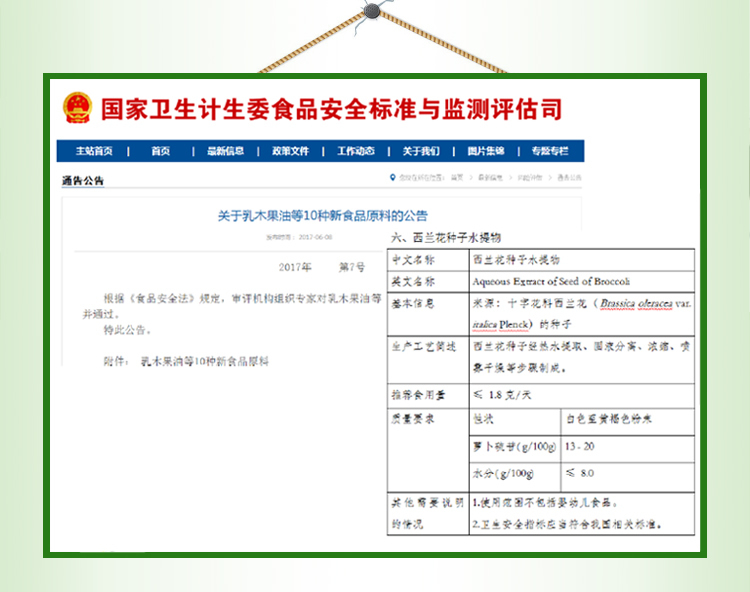The height and width of the screenshot is (592, 750).
Task: Click heading 六、西兰花种子水提物
Action: click(446, 238)
